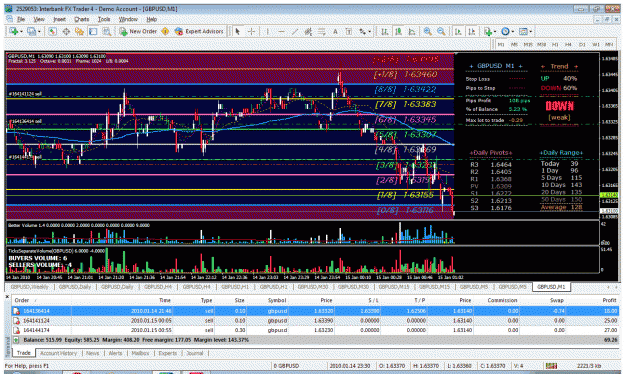Expand the Indicators dropdown arrow

tap(495, 31)
